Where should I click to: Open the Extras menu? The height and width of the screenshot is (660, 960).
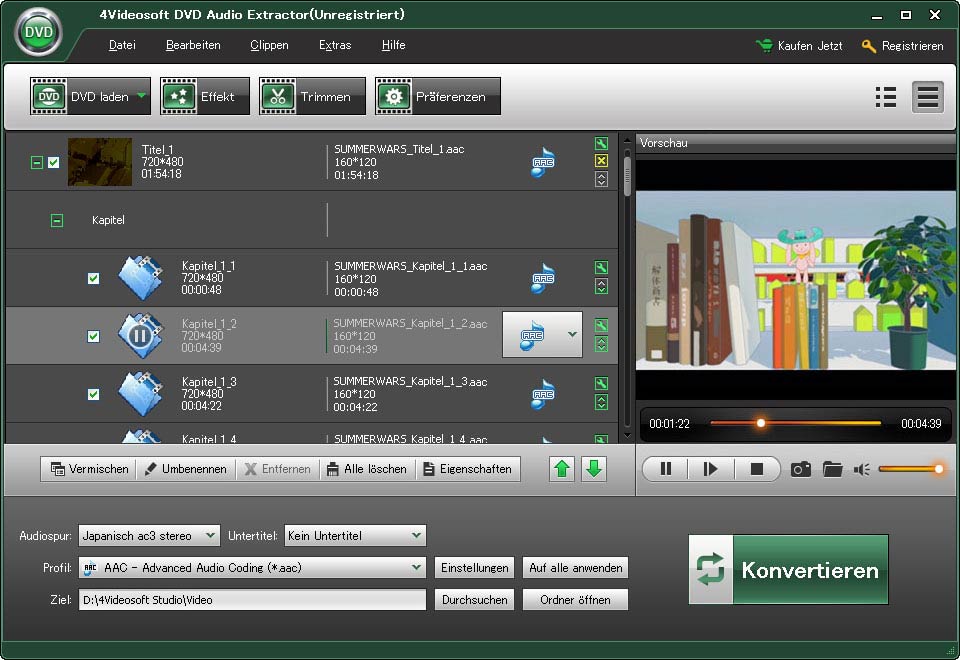(334, 45)
